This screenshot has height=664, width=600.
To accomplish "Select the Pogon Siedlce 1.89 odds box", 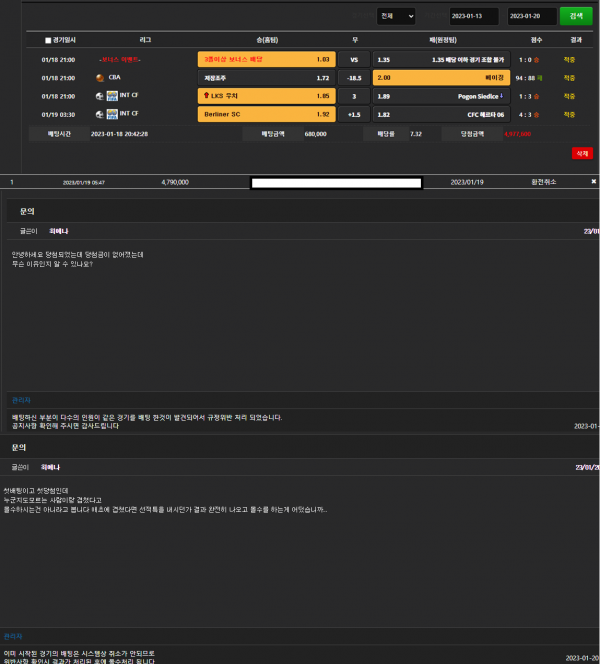I will pyautogui.click(x=441, y=96).
